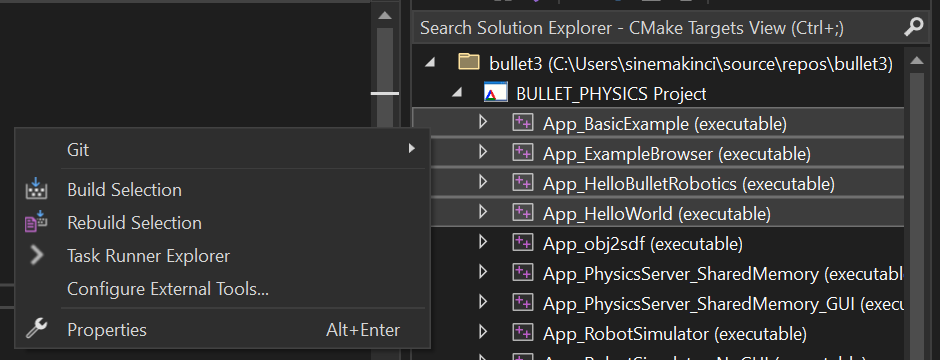Expand App_ExampleBrowser target
Screen dimensions: 940x360
[483, 153]
